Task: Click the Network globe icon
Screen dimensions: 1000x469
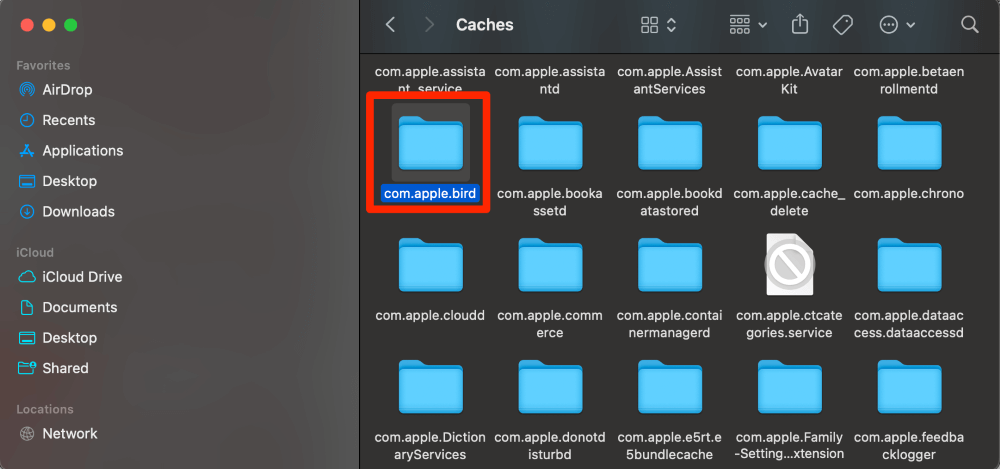Action: (27, 434)
